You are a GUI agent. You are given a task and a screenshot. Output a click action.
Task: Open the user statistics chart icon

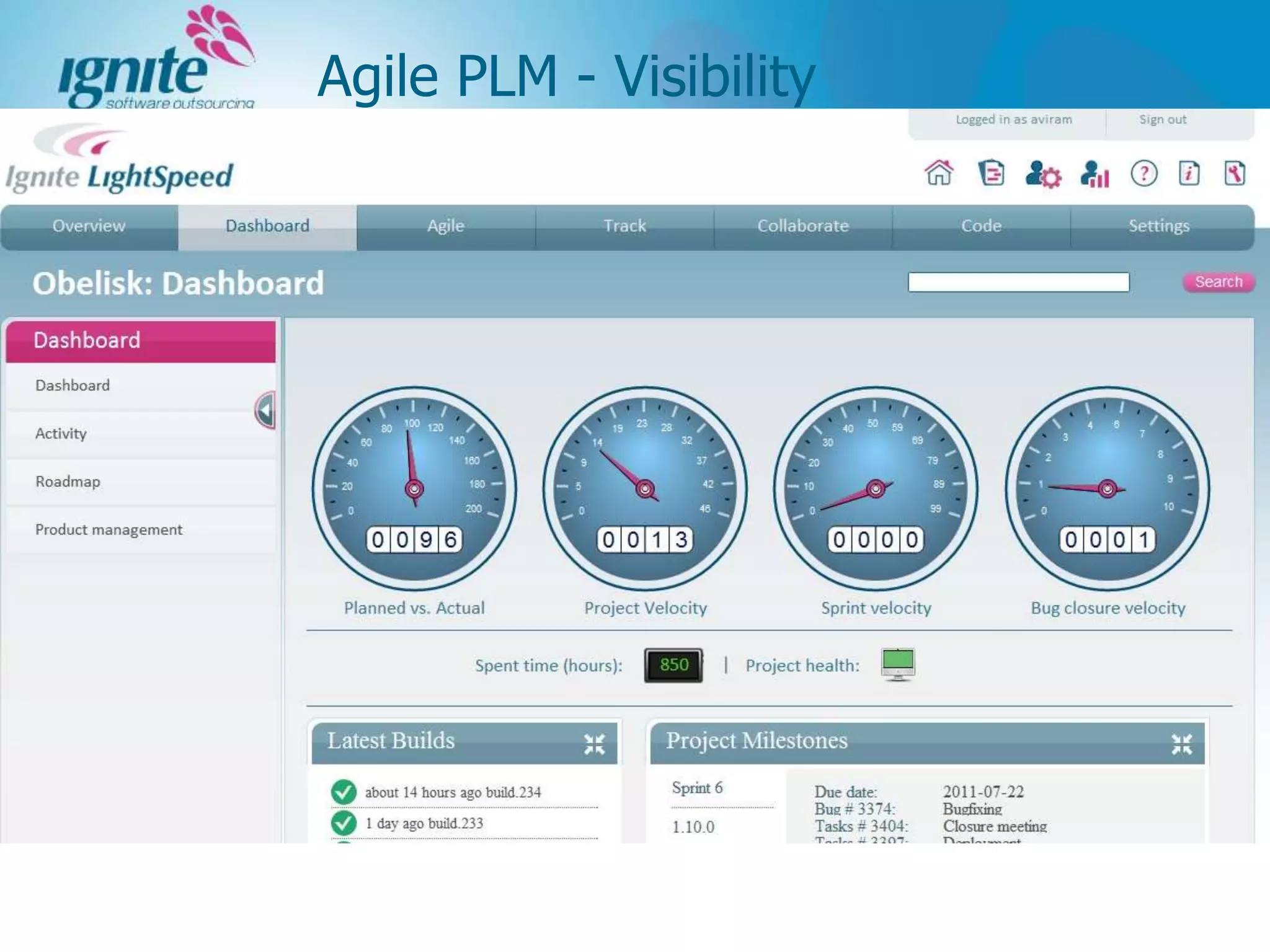coord(1095,174)
